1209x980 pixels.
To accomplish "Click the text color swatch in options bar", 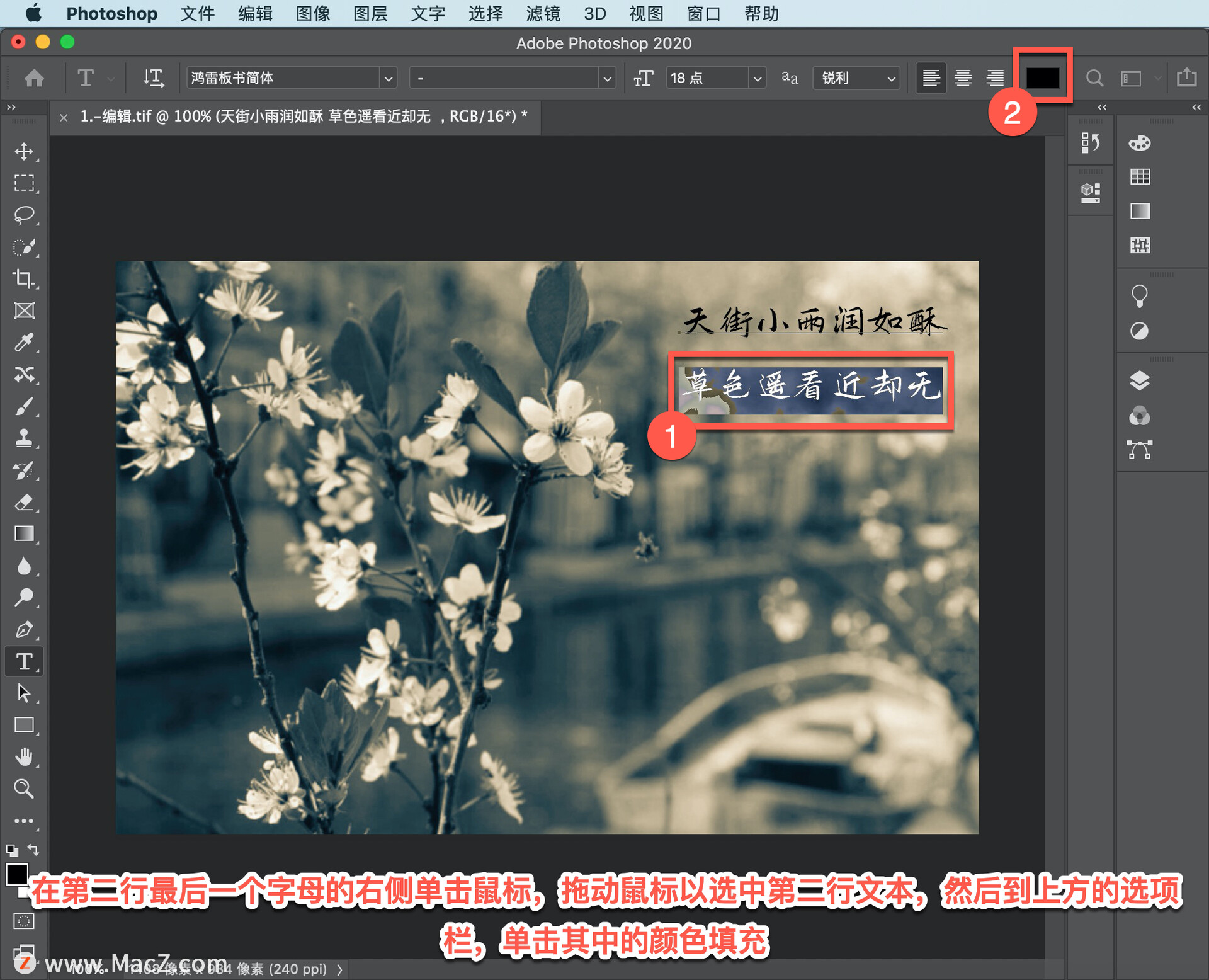I will point(1042,77).
